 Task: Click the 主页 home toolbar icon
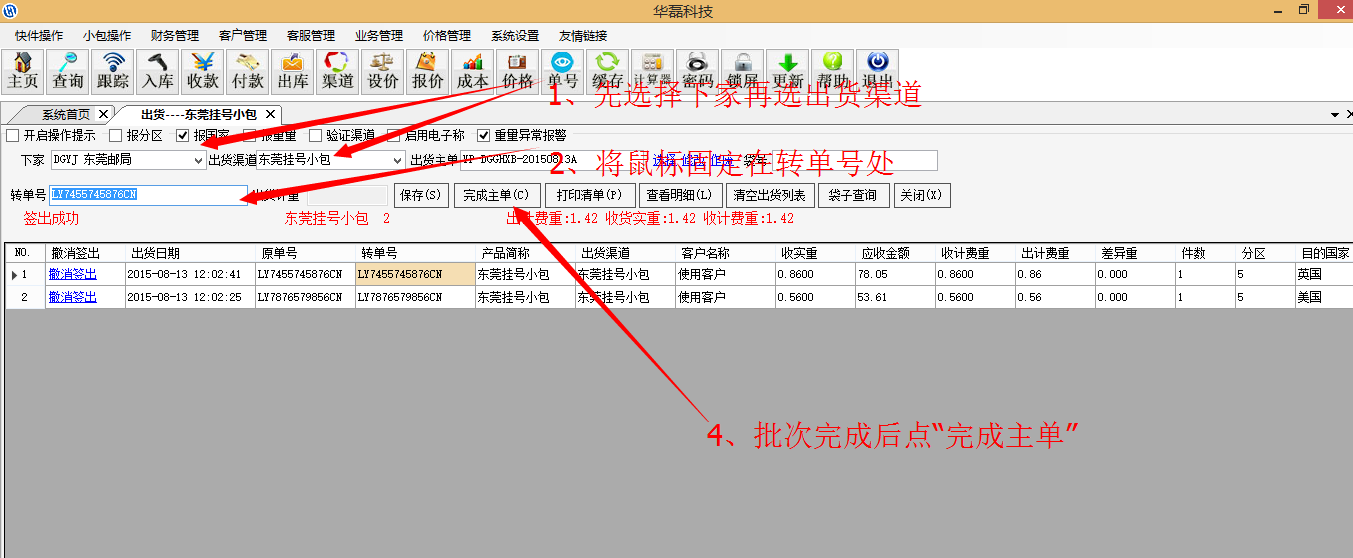tap(23, 71)
